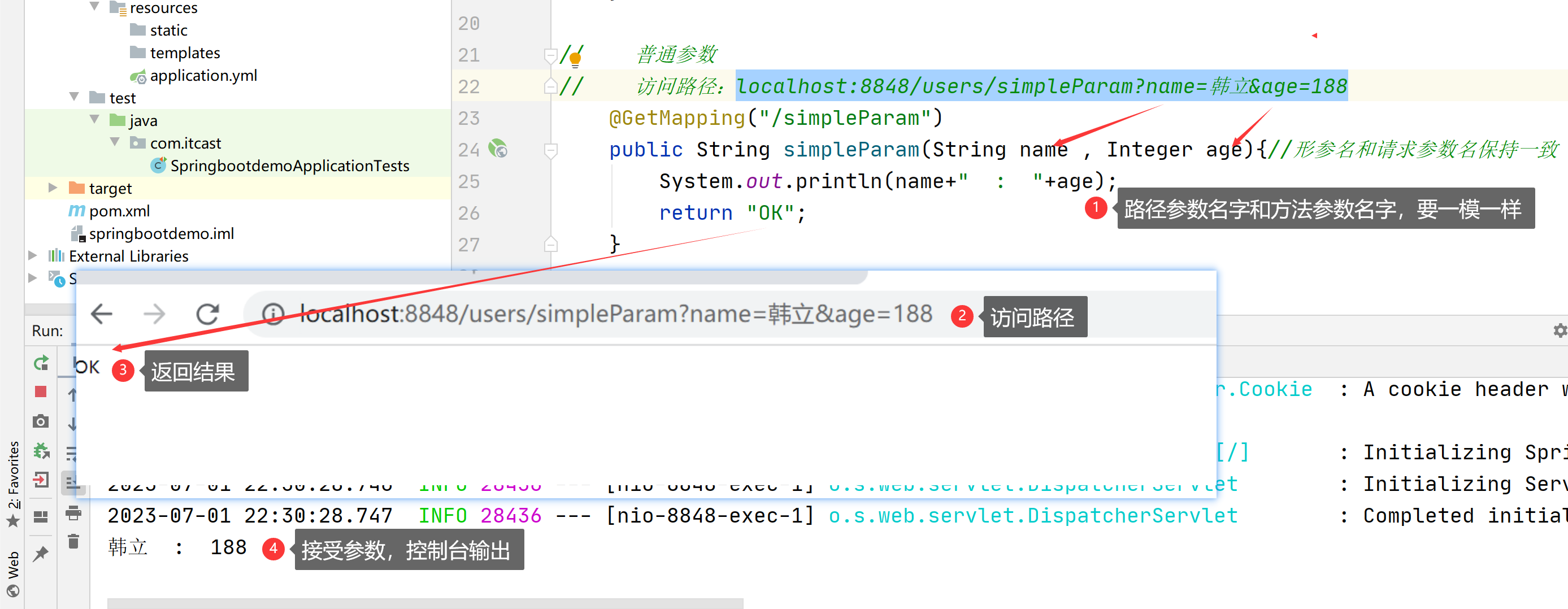Image resolution: width=1568 pixels, height=609 pixels.
Task: Click the globe icon beside Web
Action: [x=12, y=591]
